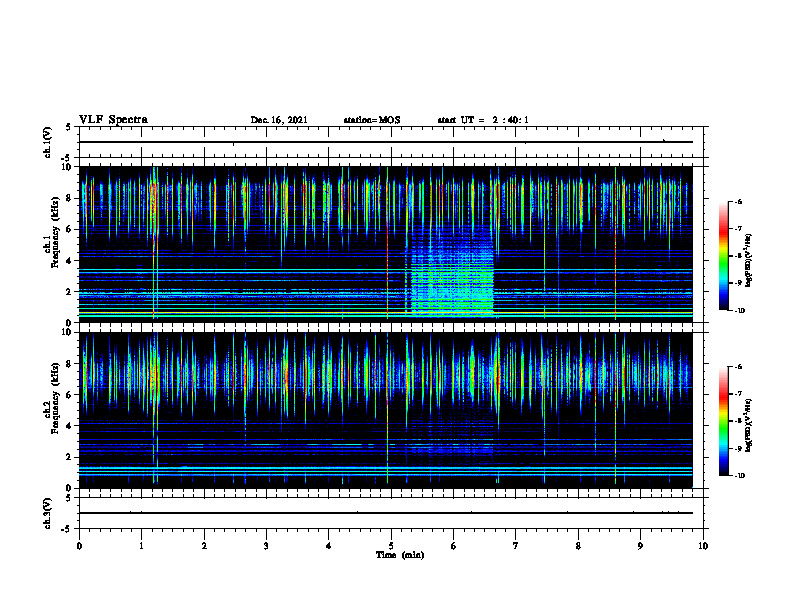This screenshot has height=612, width=792.
Task: Click time tick label "3" on the bottom axis
Action: pos(267,546)
